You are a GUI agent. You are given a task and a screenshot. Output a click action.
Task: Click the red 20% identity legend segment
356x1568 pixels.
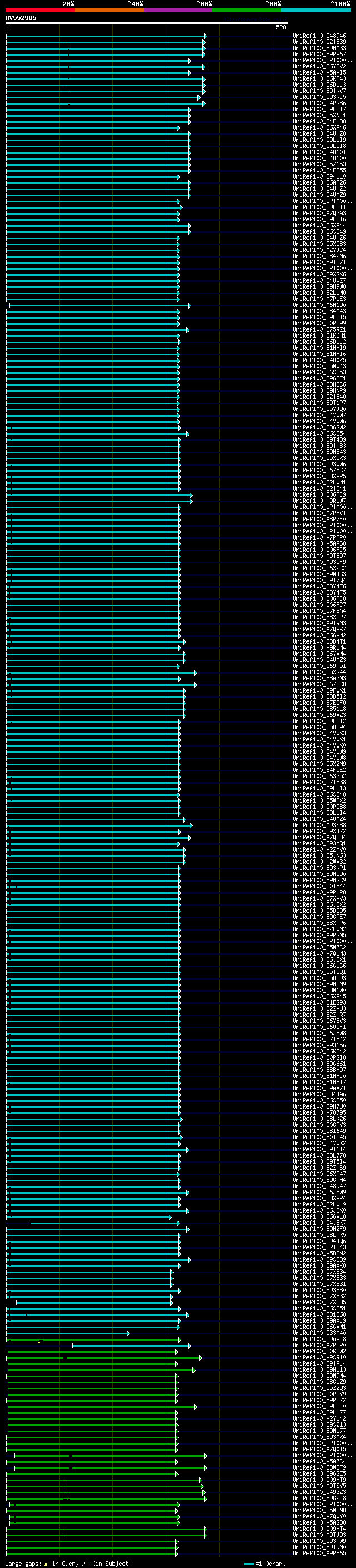click(39, 11)
